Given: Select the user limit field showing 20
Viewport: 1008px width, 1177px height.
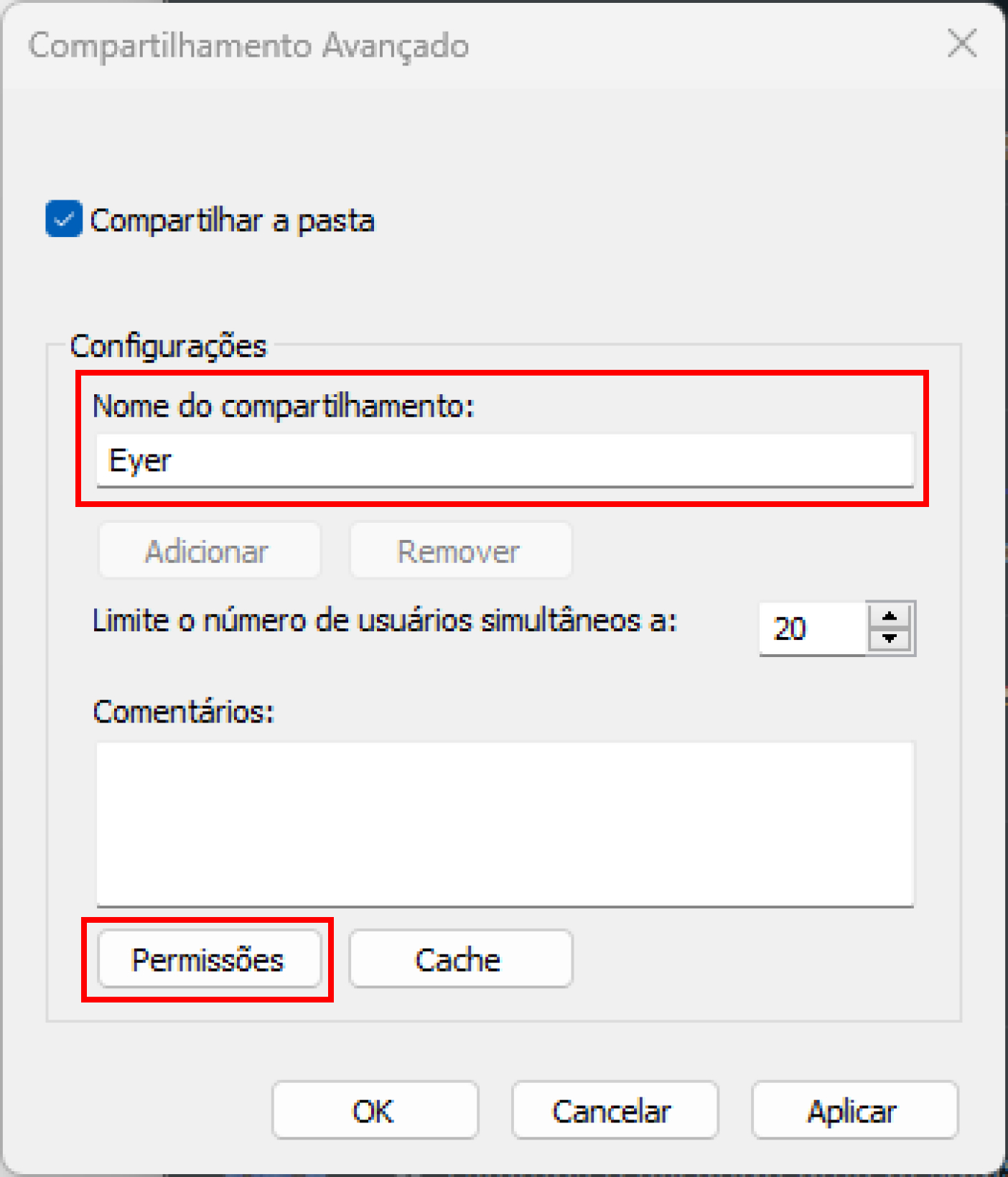Looking at the screenshot, I should click(813, 628).
